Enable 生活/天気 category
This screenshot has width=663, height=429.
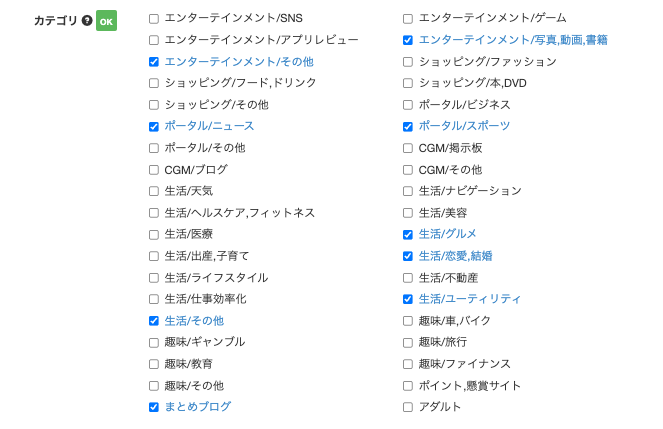(154, 191)
